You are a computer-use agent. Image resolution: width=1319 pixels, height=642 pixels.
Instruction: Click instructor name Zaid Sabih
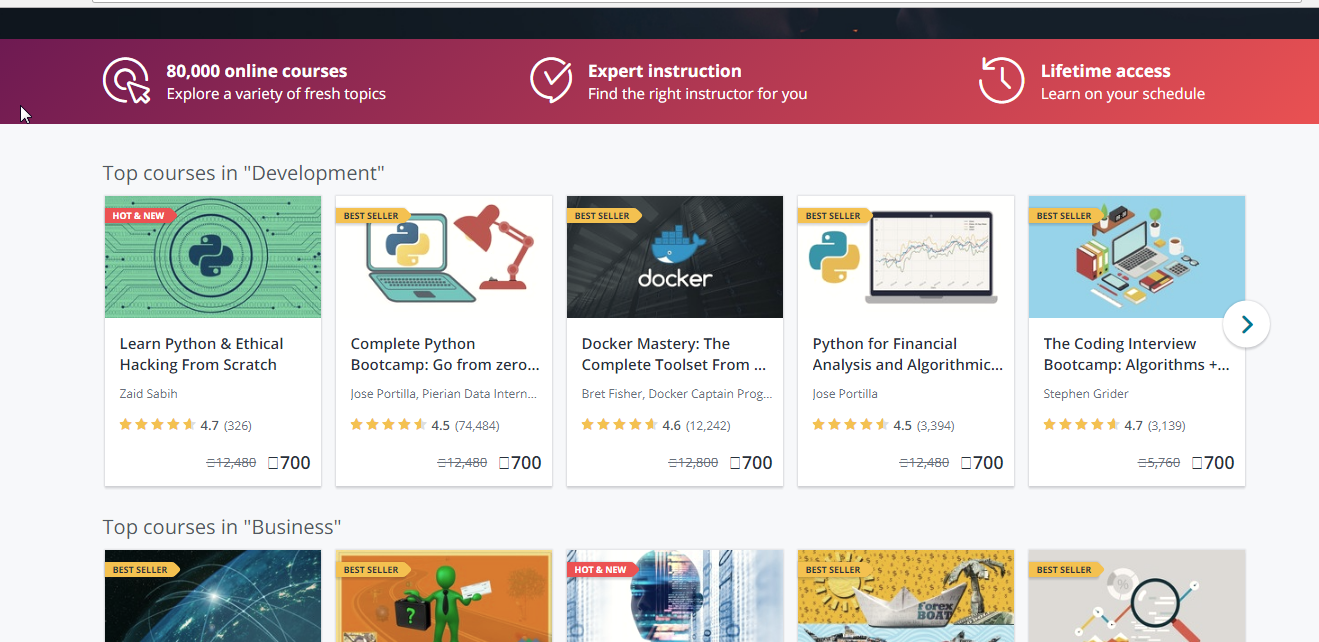(149, 394)
